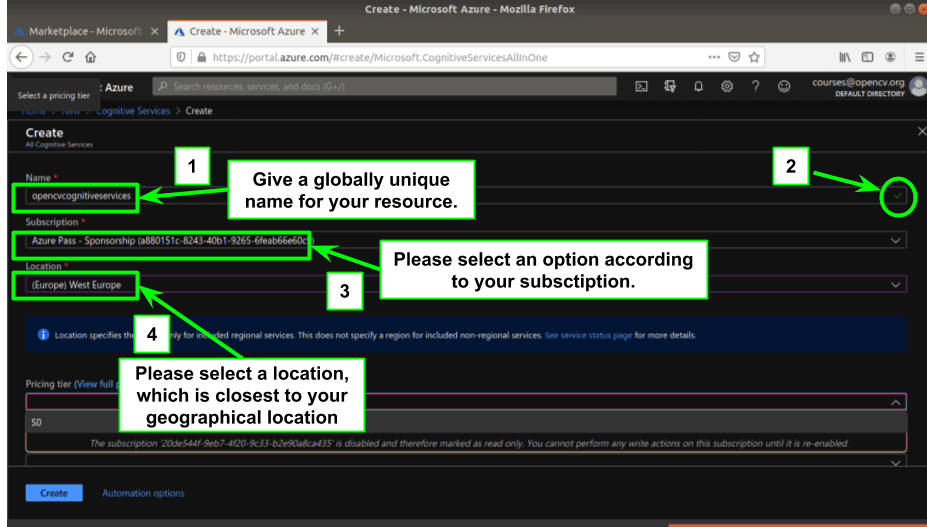Open the Firefox home page icon
Screen dimensions: 927x527
point(90,57)
